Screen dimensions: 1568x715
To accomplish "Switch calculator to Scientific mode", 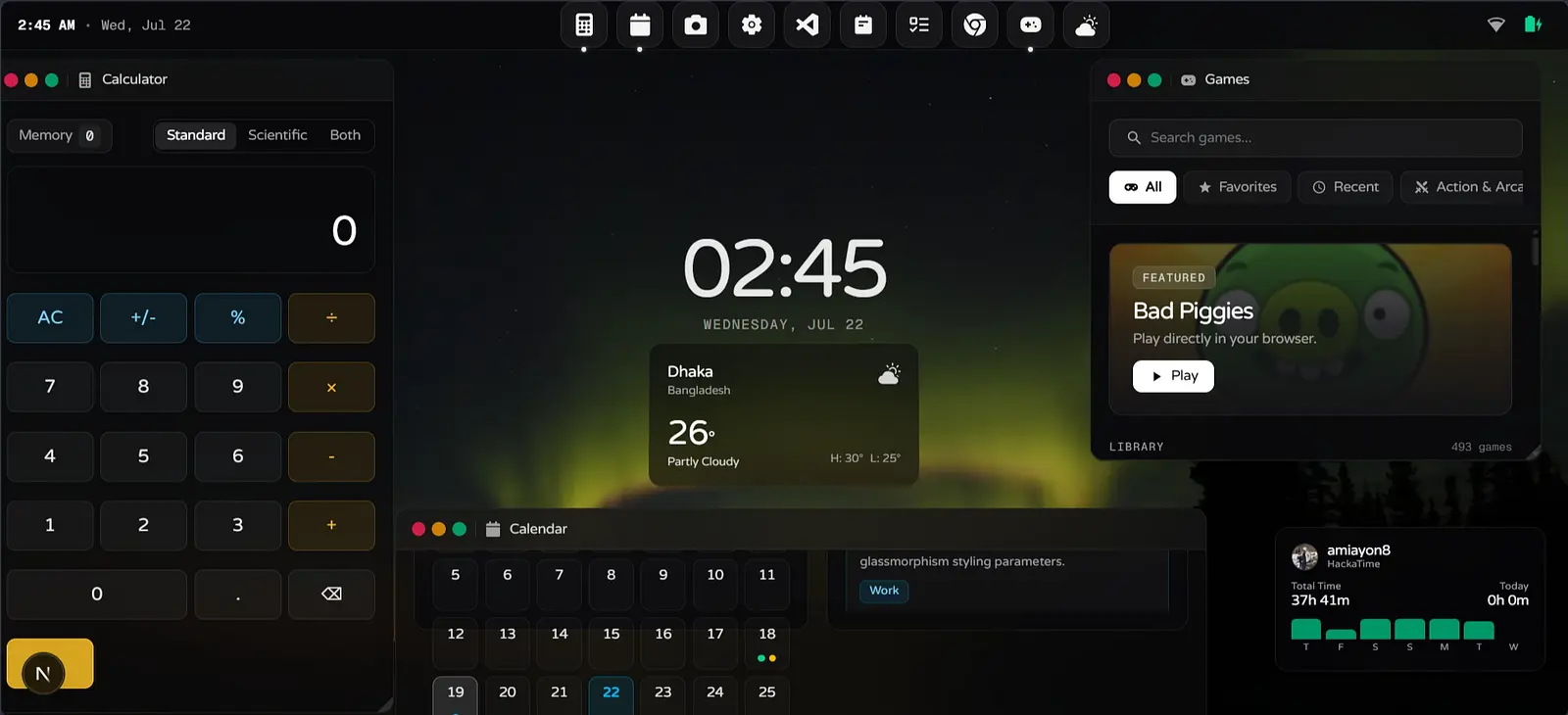I will point(277,135).
